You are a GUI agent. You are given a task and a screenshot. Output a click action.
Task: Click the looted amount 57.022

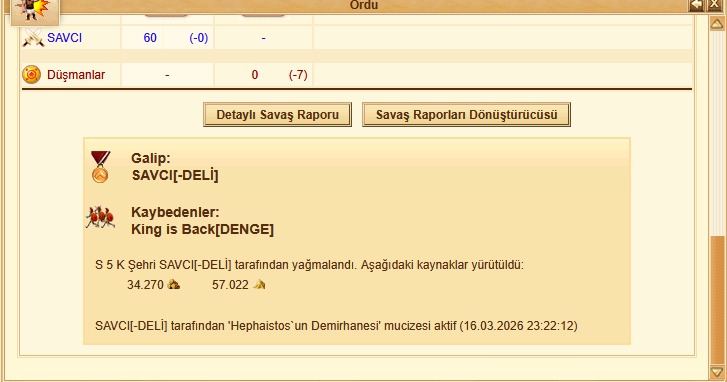230,285
